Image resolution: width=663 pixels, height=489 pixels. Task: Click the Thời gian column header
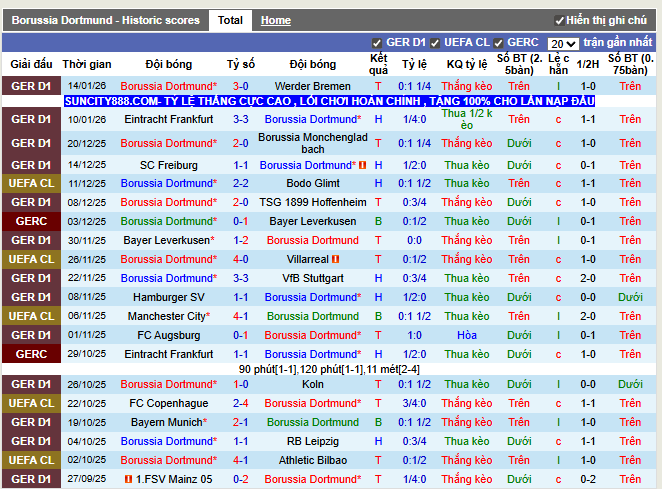click(x=87, y=64)
